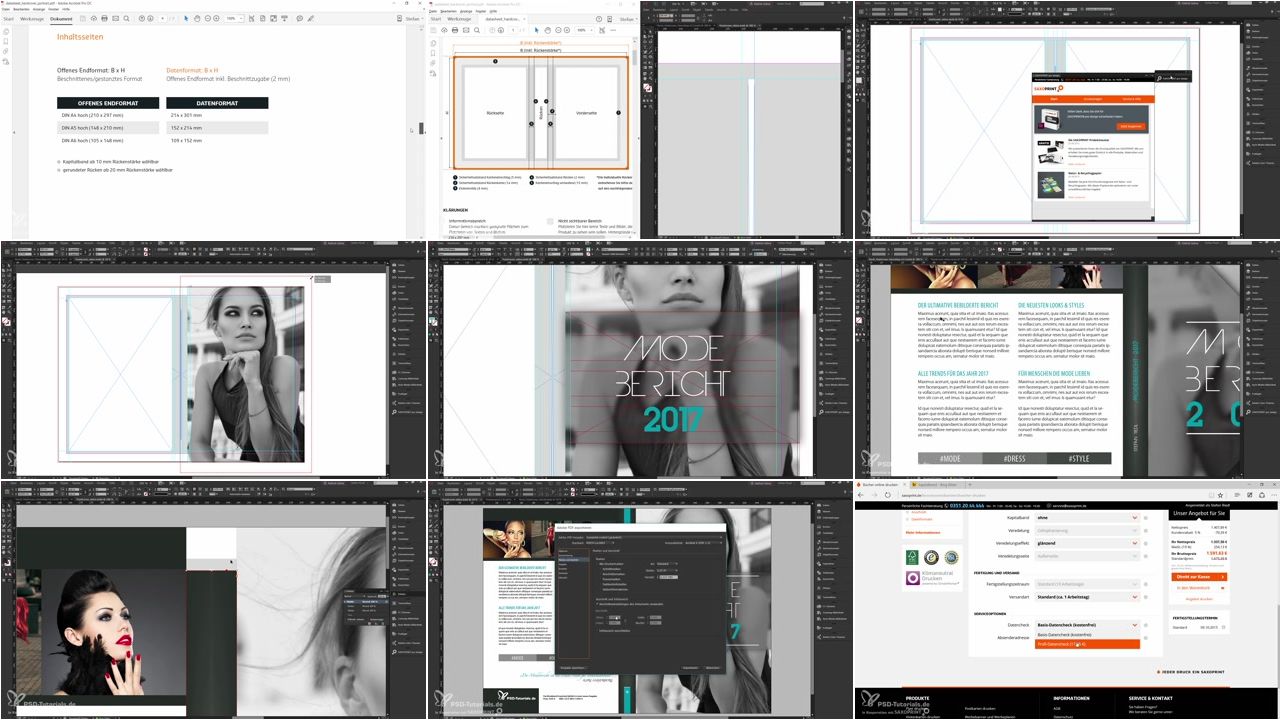Show info icon beside Kapitalband dropdown
The image size is (1281, 720).
click(x=1145, y=518)
